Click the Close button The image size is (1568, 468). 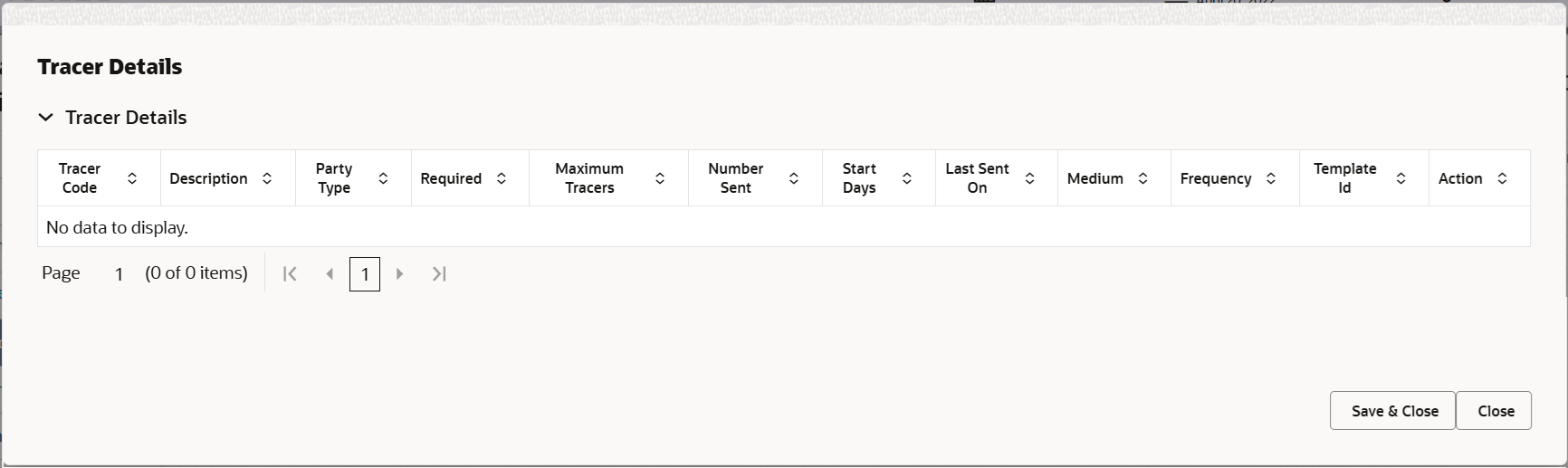pos(1494,411)
